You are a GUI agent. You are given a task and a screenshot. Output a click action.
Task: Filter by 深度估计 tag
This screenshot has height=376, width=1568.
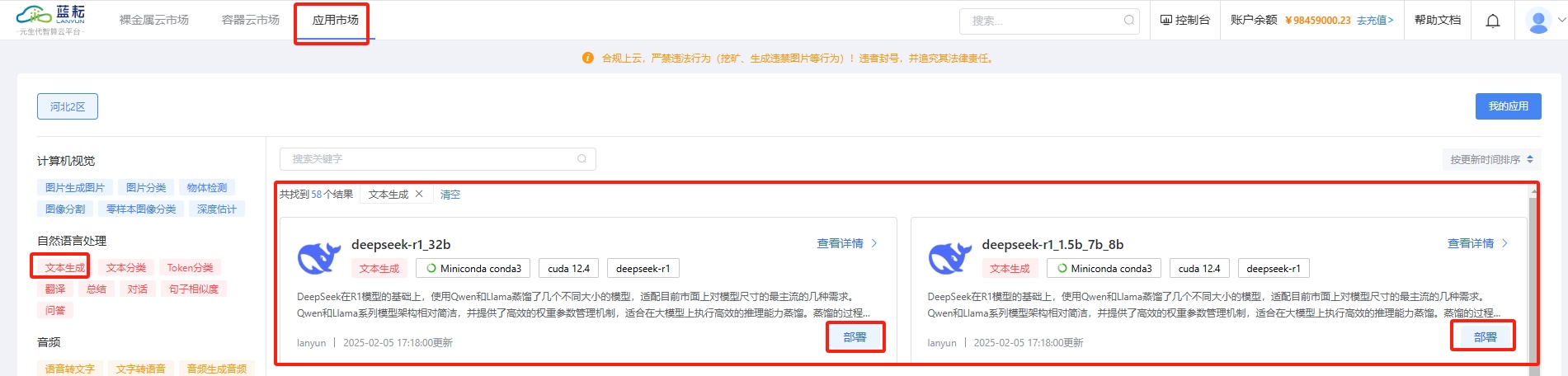[x=217, y=209]
